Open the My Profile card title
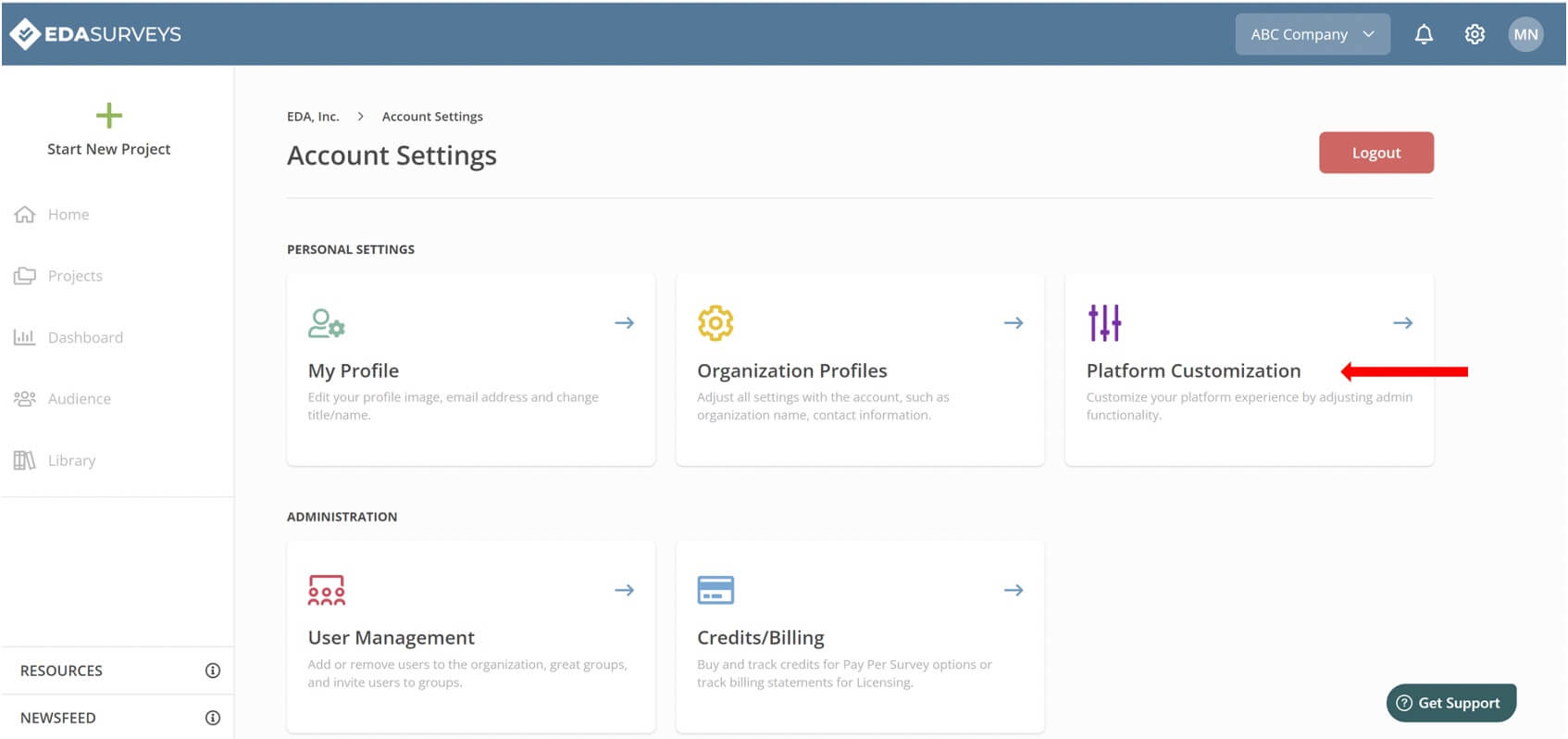Viewport: 1568px width, 739px height. point(354,370)
